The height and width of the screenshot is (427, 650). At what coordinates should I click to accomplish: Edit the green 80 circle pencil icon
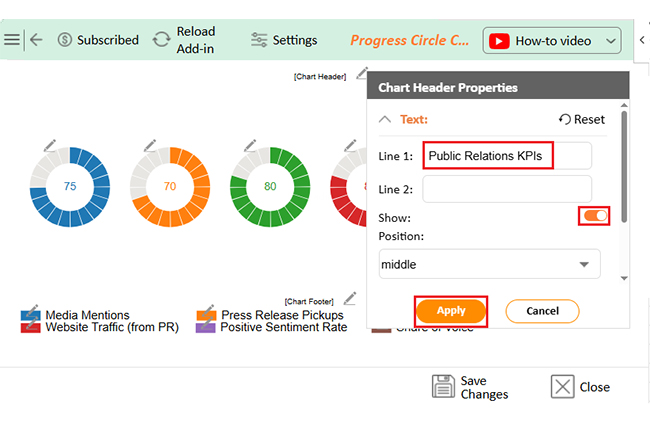click(250, 146)
